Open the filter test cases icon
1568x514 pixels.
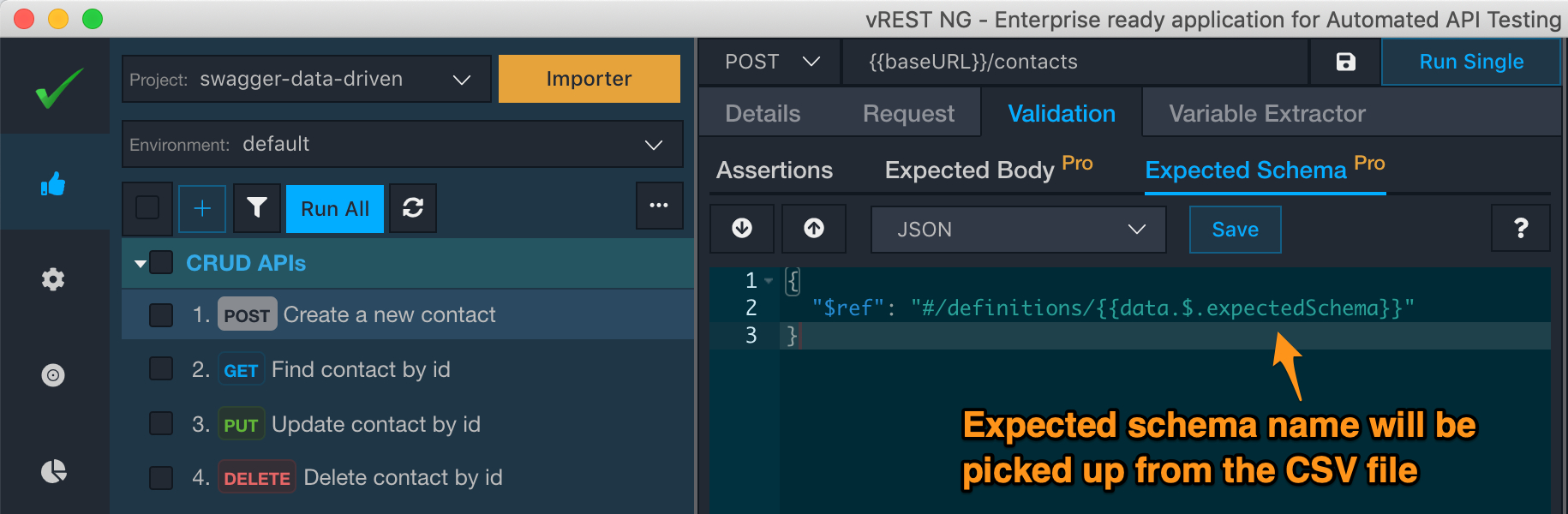[257, 208]
